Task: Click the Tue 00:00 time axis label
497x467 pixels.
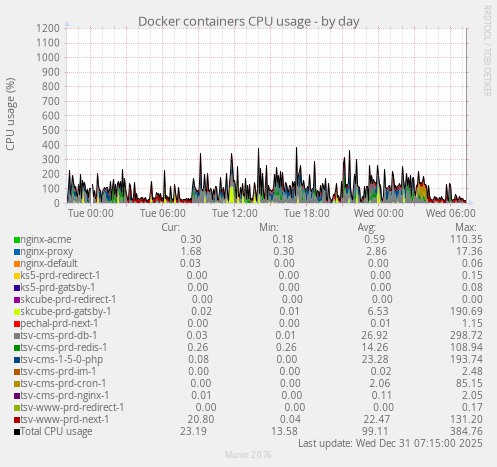Action: 91,213
